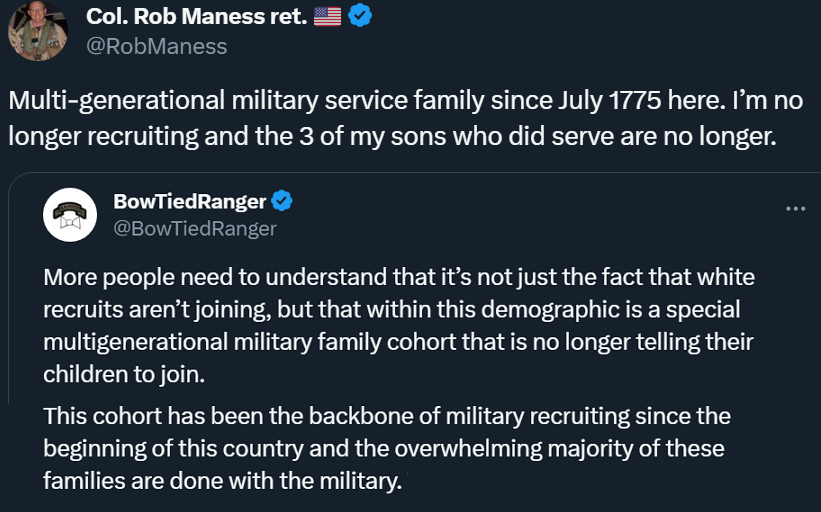Click BowTiedRanger's blue verified checkmark
The width and height of the screenshot is (821, 512).
pos(283,201)
